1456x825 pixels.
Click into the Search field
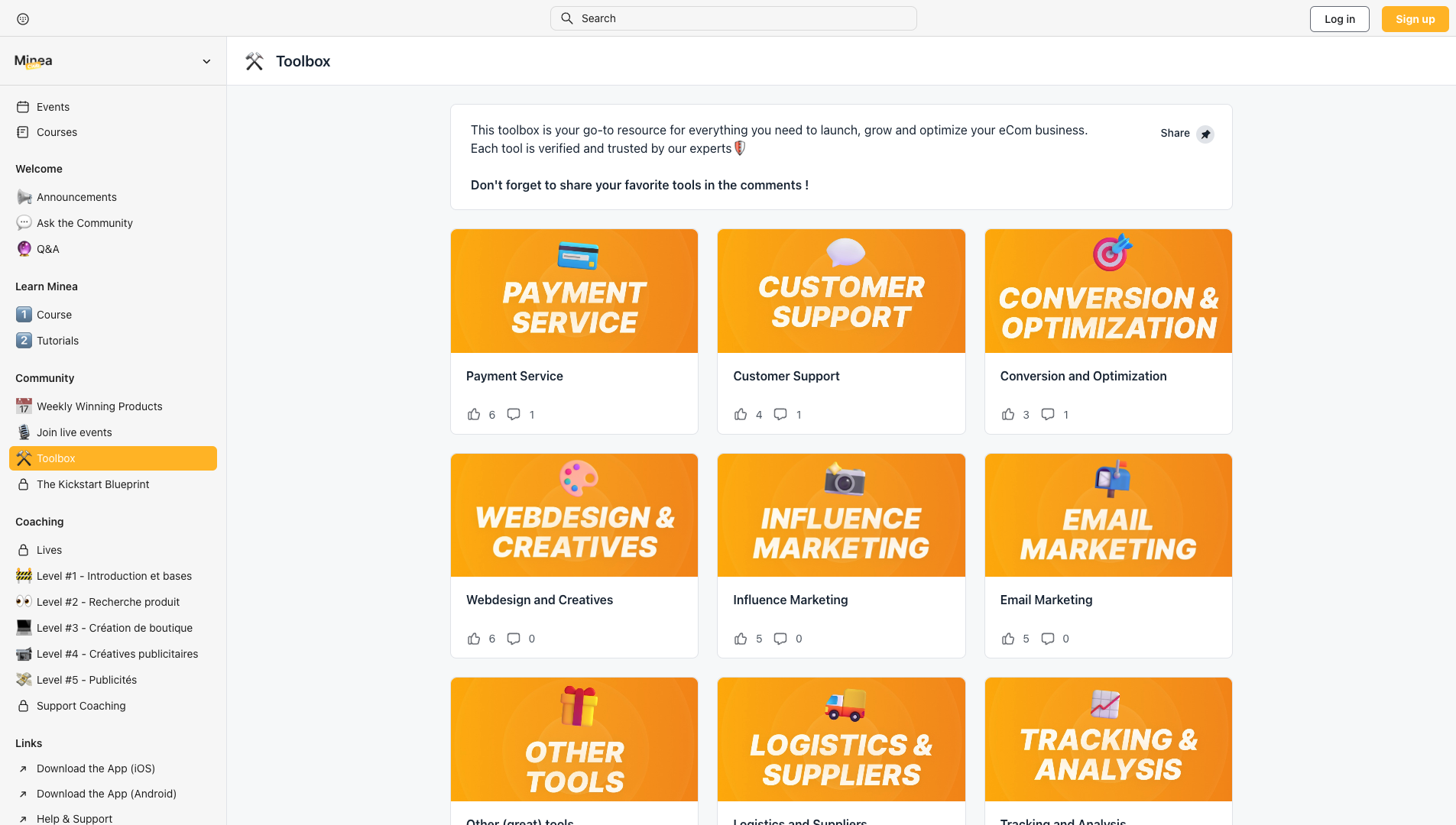(734, 18)
